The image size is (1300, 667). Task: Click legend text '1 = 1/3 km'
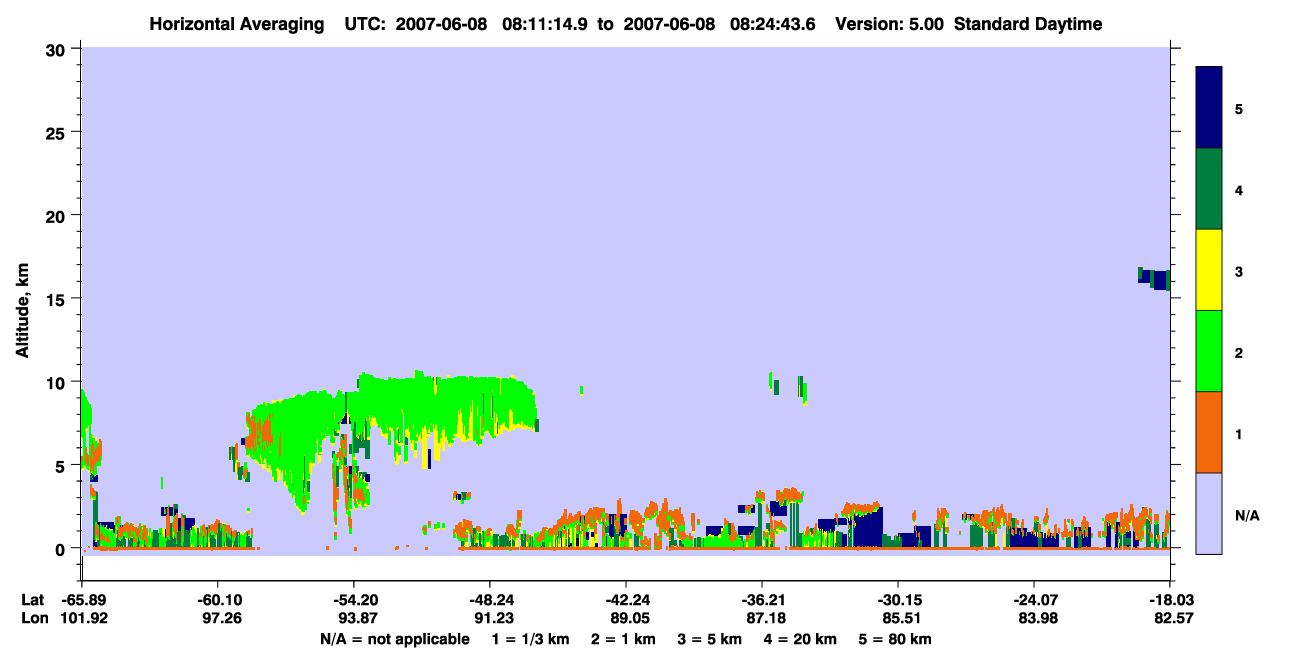[x=531, y=639]
